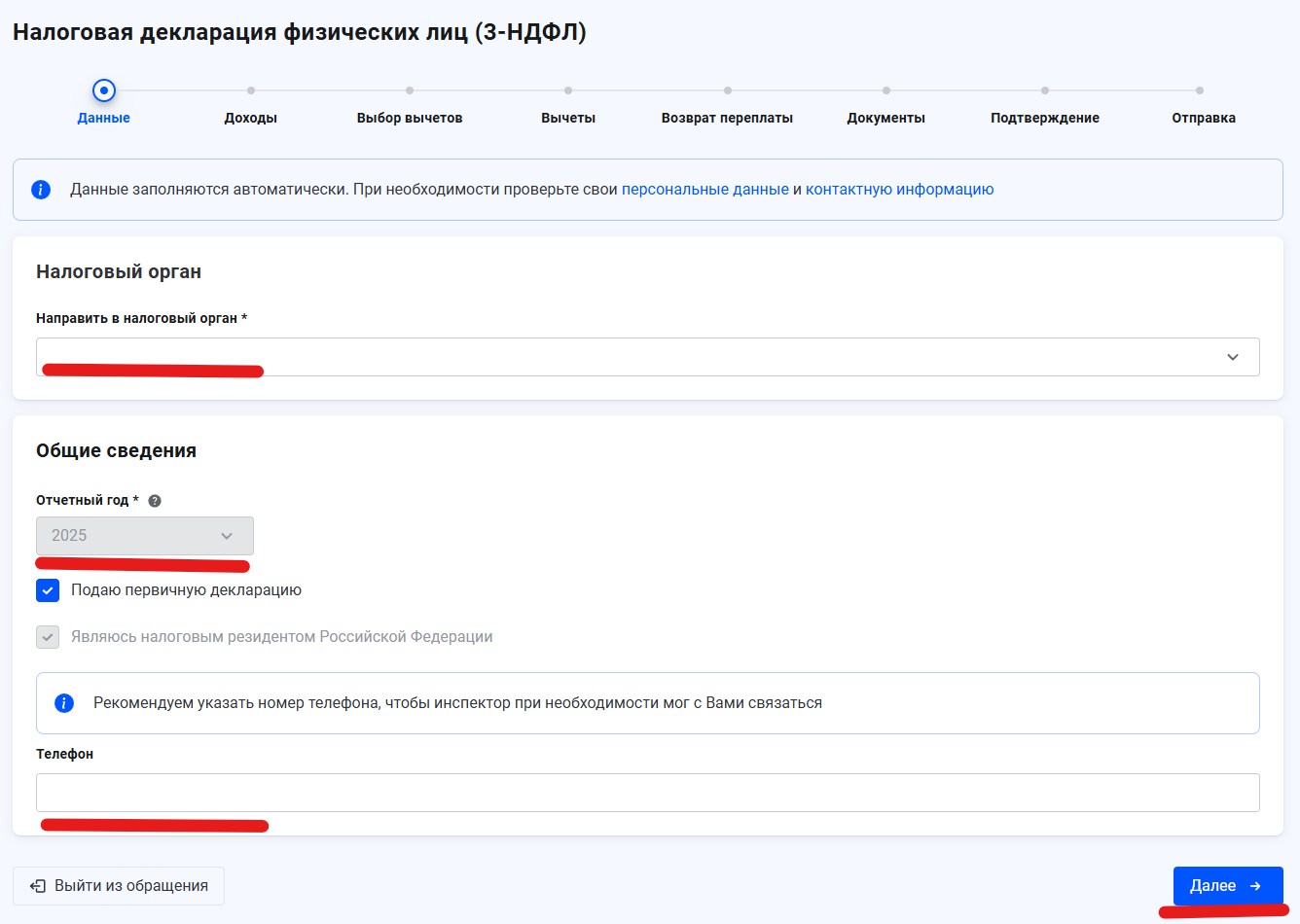Open the Направить в налоговый орган dropdown
This screenshot has width=1300, height=924.
[x=647, y=357]
